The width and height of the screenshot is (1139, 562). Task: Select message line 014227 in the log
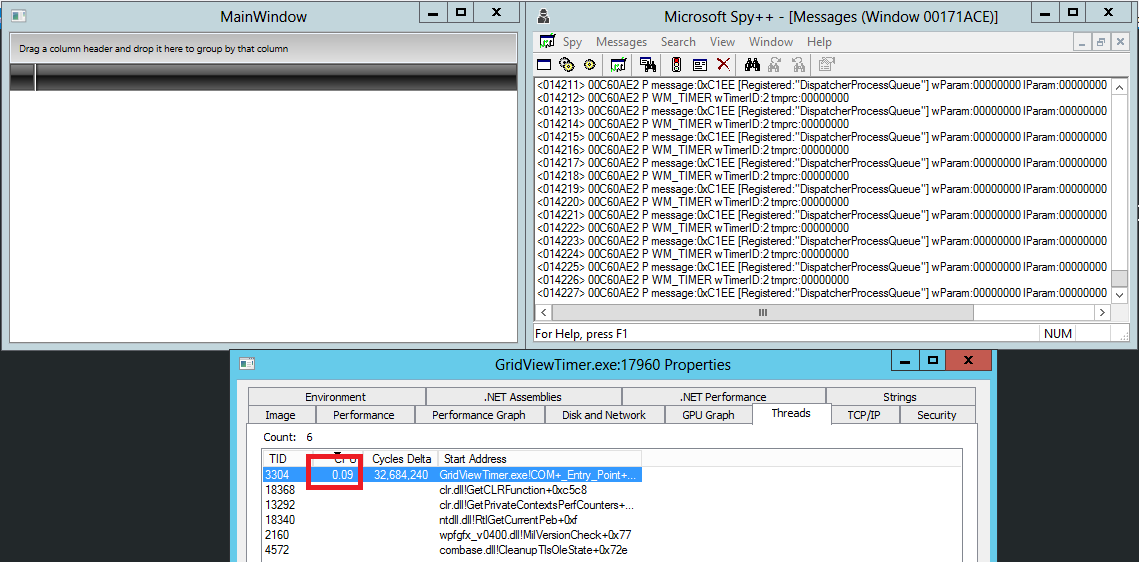click(822, 294)
